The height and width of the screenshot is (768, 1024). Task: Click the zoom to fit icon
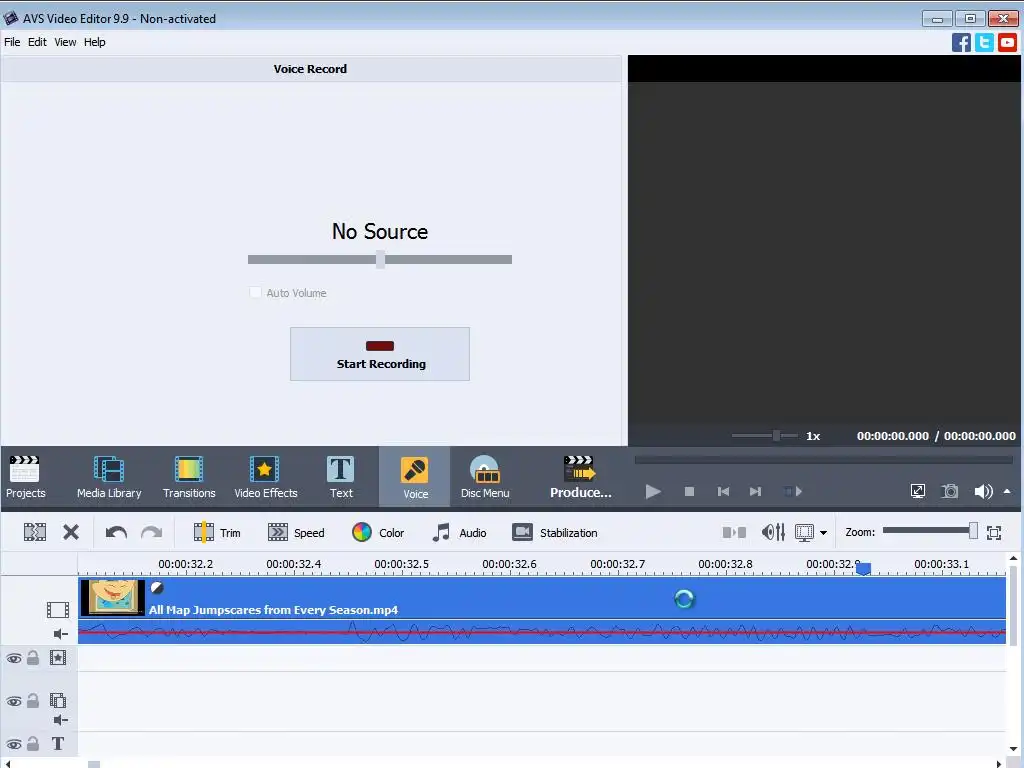[x=994, y=532]
